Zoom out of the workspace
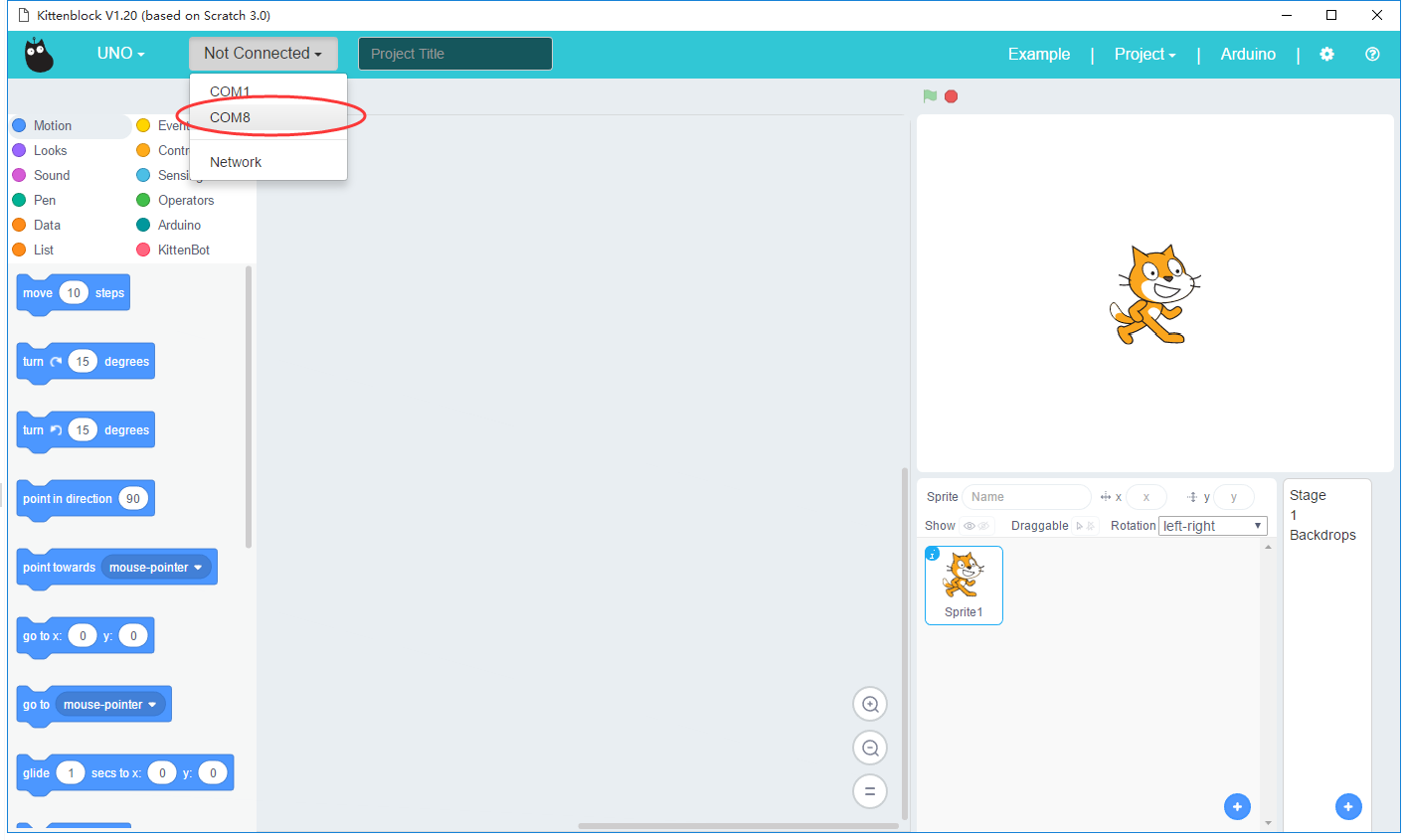The image size is (1408, 840). [870, 749]
